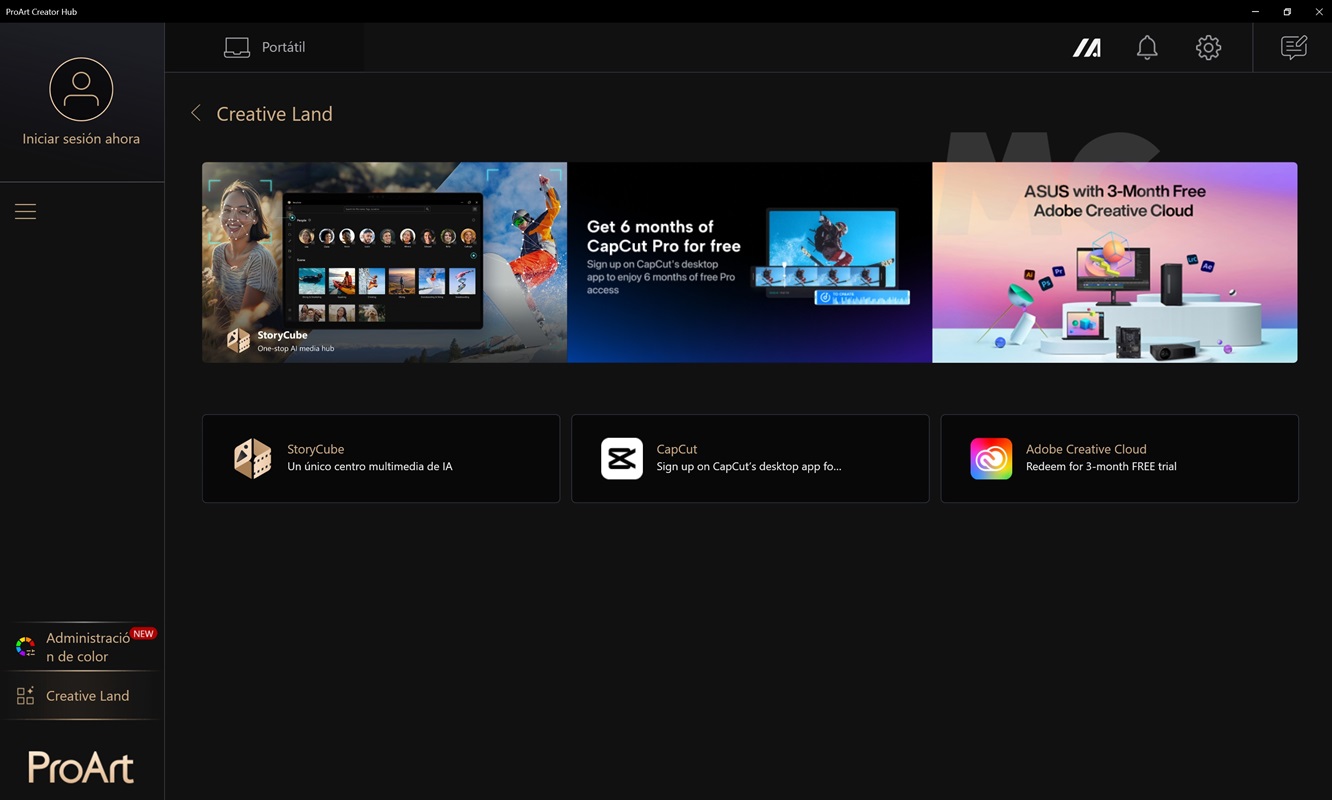Open the settings gear icon
Screen dimensions: 1332x800
[x=1208, y=47]
